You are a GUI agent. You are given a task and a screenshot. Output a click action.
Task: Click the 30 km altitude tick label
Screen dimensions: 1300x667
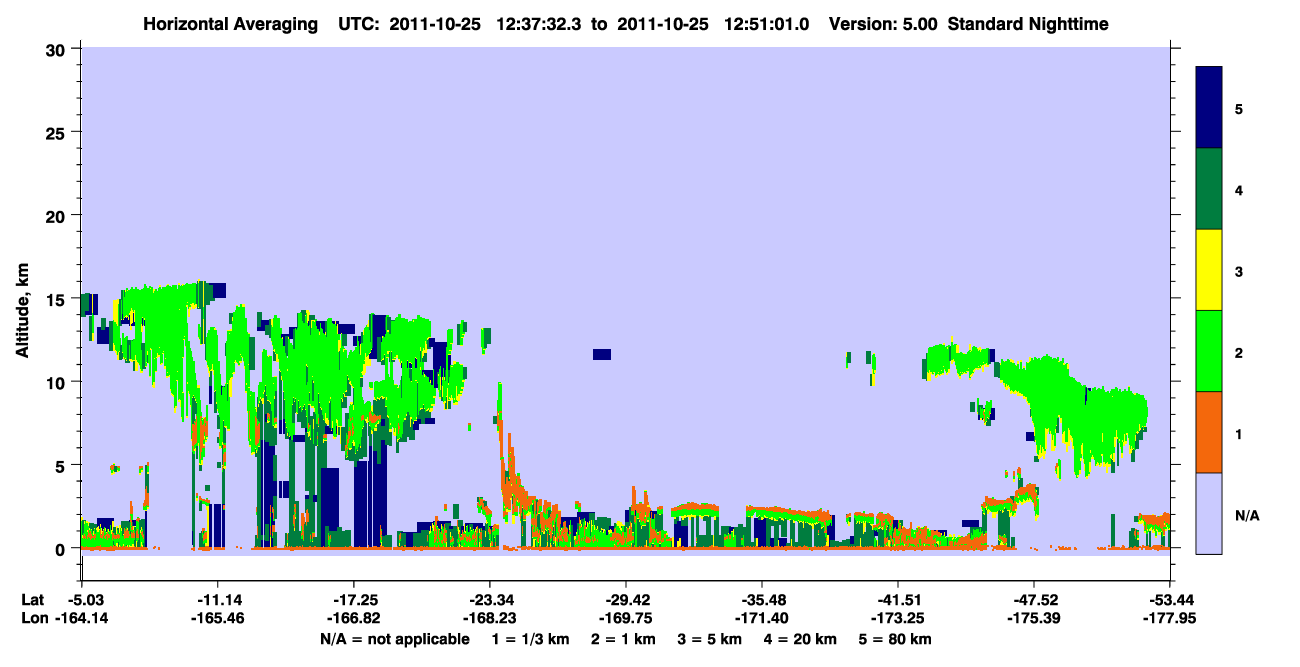tap(58, 49)
